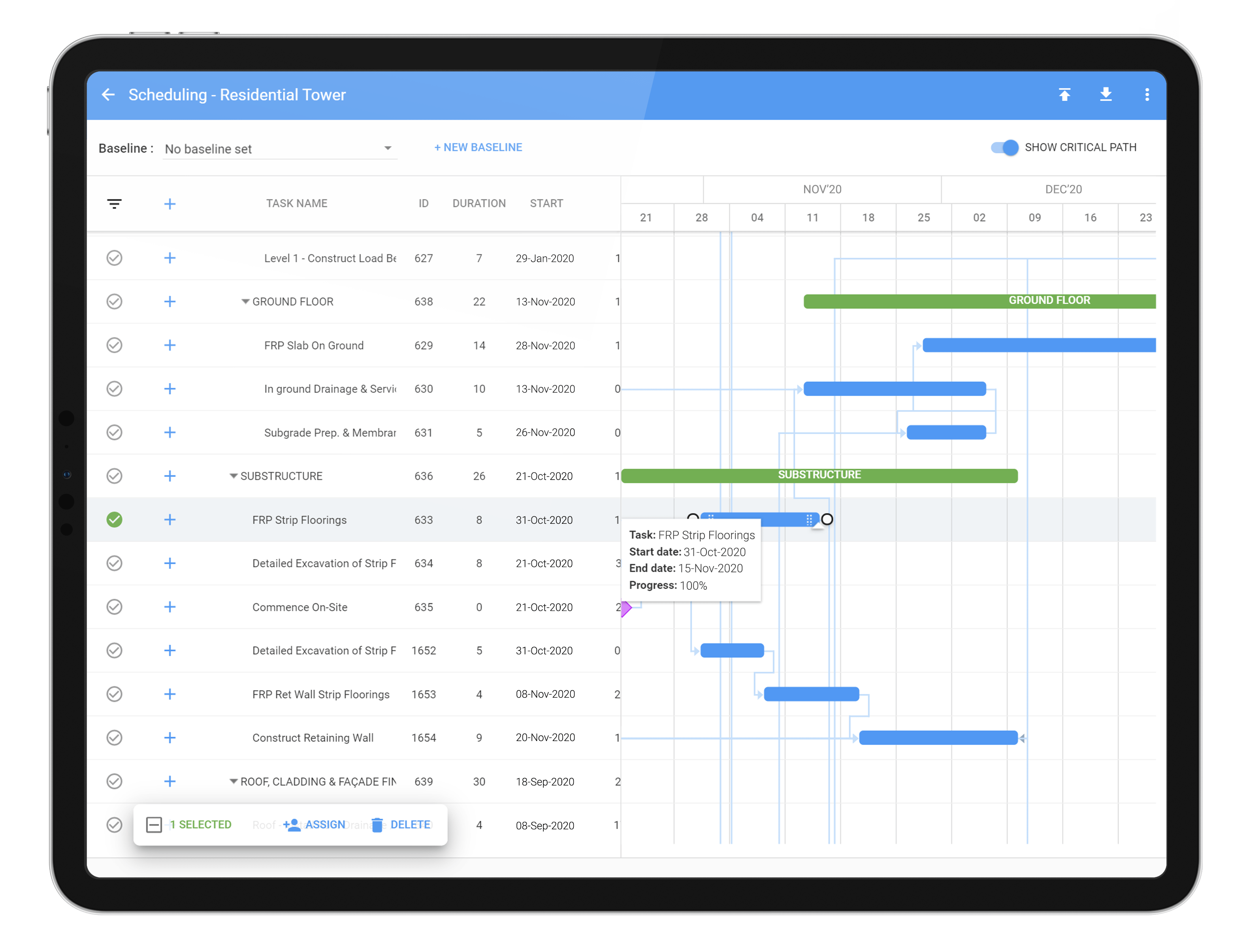This screenshot has height=952, width=1247.
Task: Click the green GROUND FLOOR summary bar
Action: tap(981, 302)
